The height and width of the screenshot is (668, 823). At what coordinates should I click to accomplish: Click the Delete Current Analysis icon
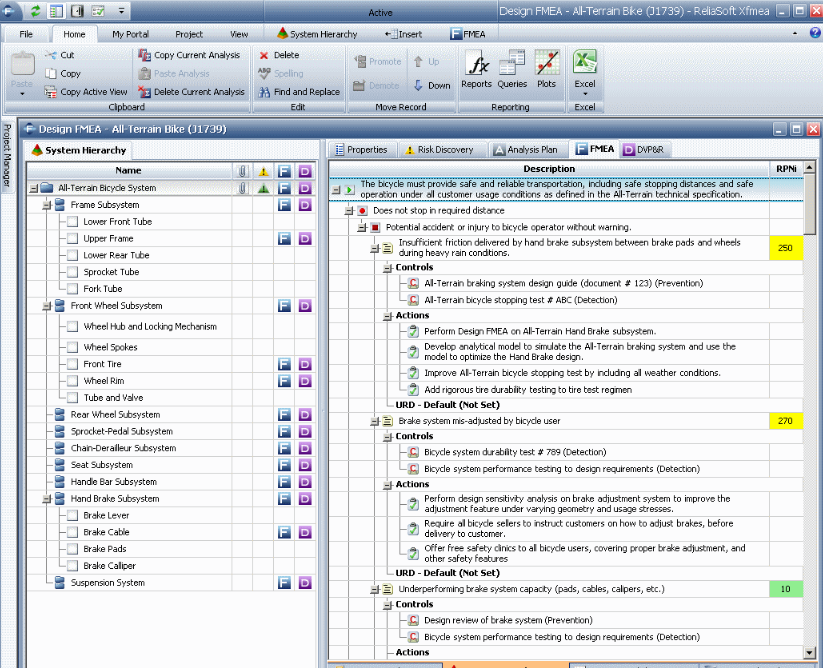(x=144, y=91)
